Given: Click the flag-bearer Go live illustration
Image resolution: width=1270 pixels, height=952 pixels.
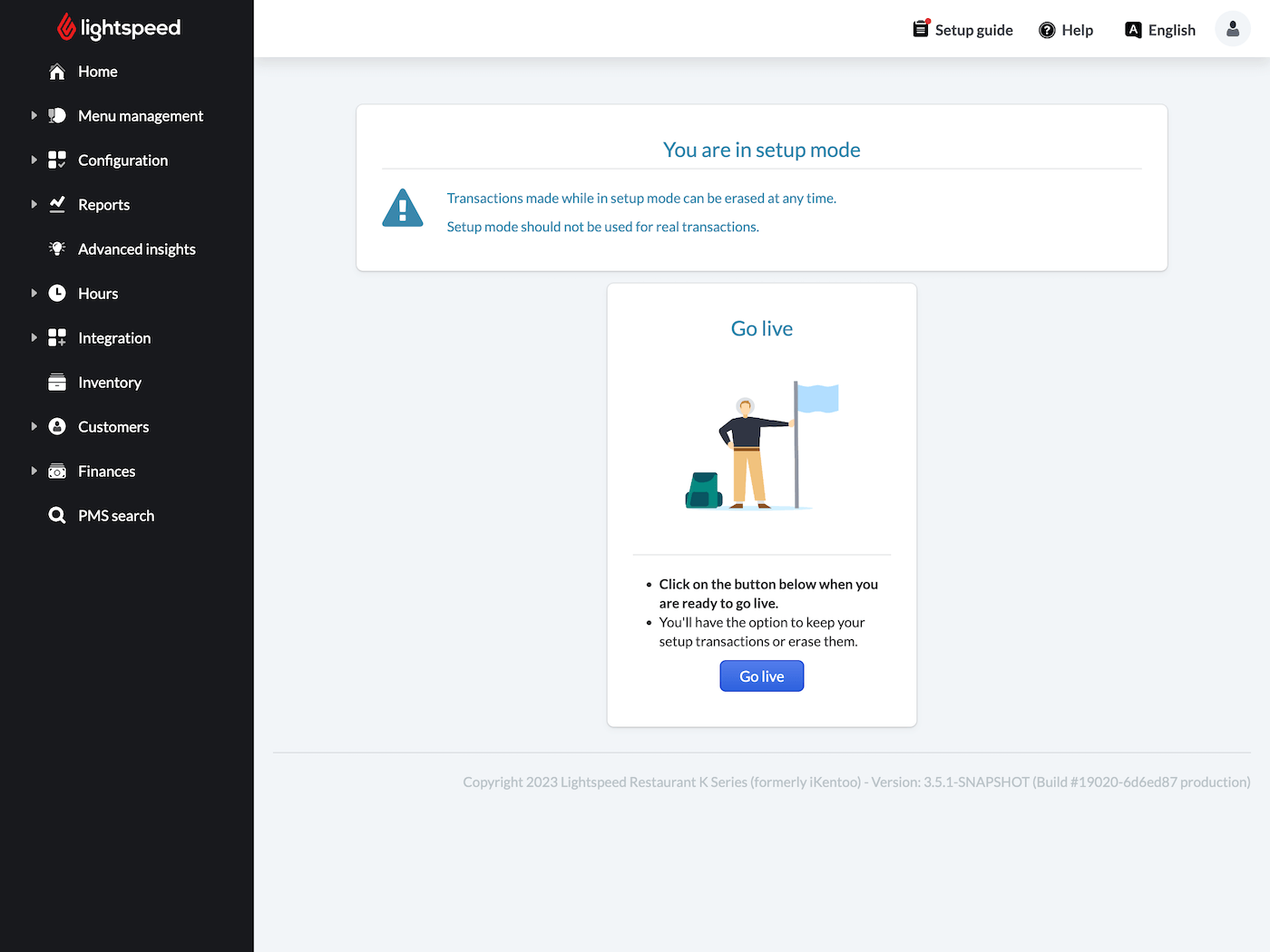Looking at the screenshot, I should [x=761, y=445].
